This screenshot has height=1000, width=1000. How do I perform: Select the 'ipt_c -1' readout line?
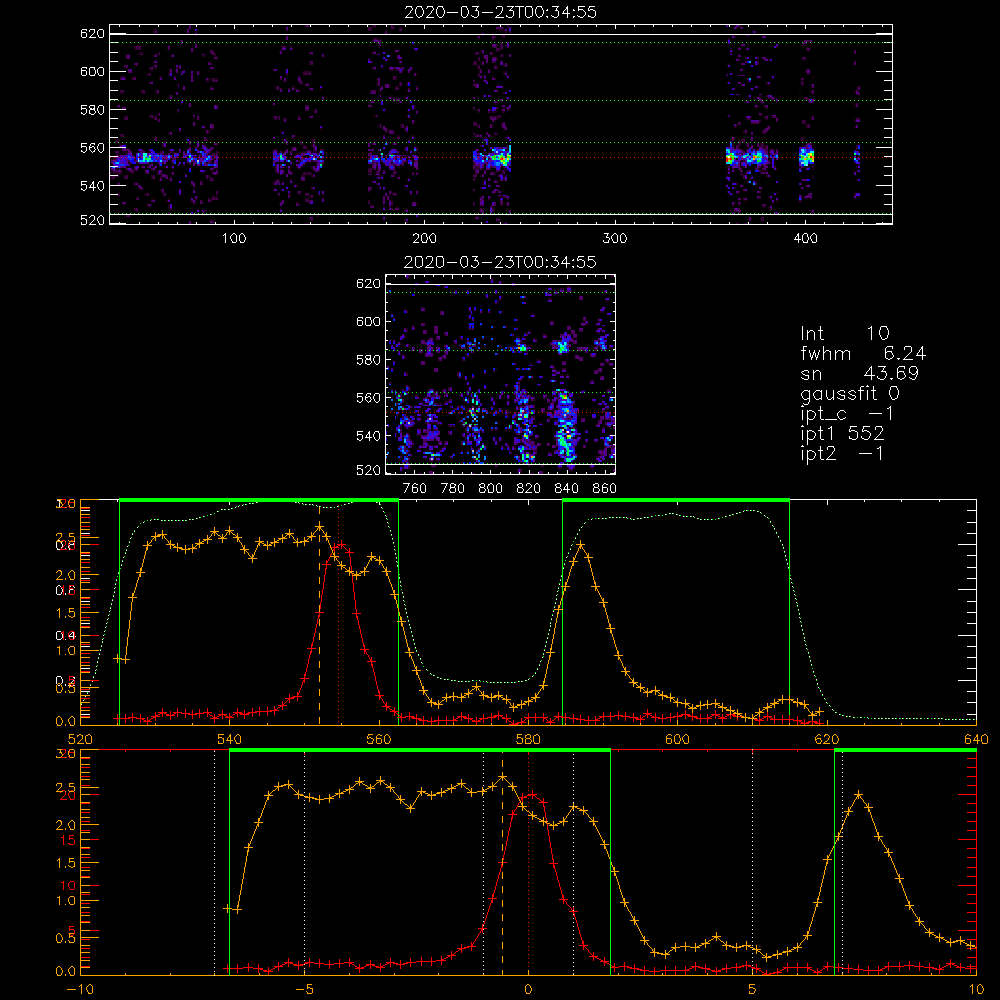point(847,414)
